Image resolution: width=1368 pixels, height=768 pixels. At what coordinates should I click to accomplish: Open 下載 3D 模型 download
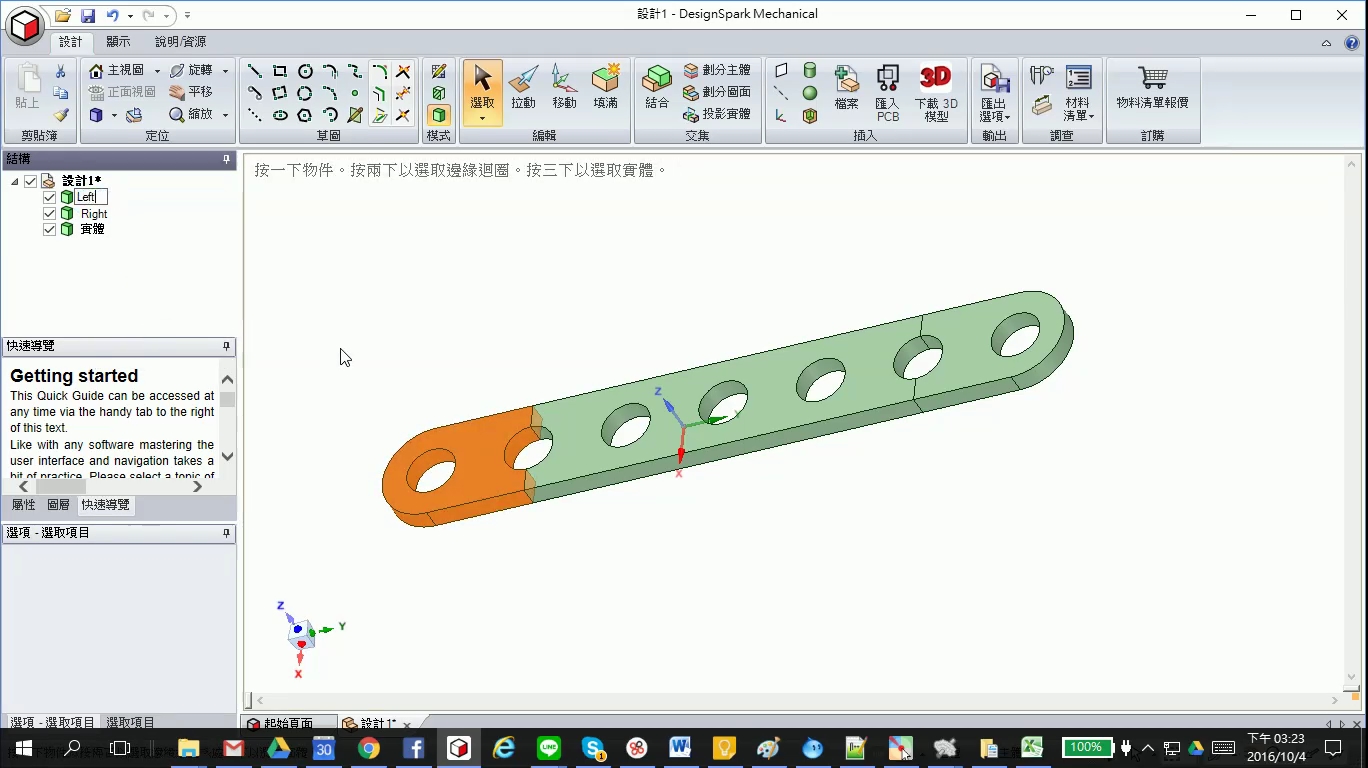point(936,93)
